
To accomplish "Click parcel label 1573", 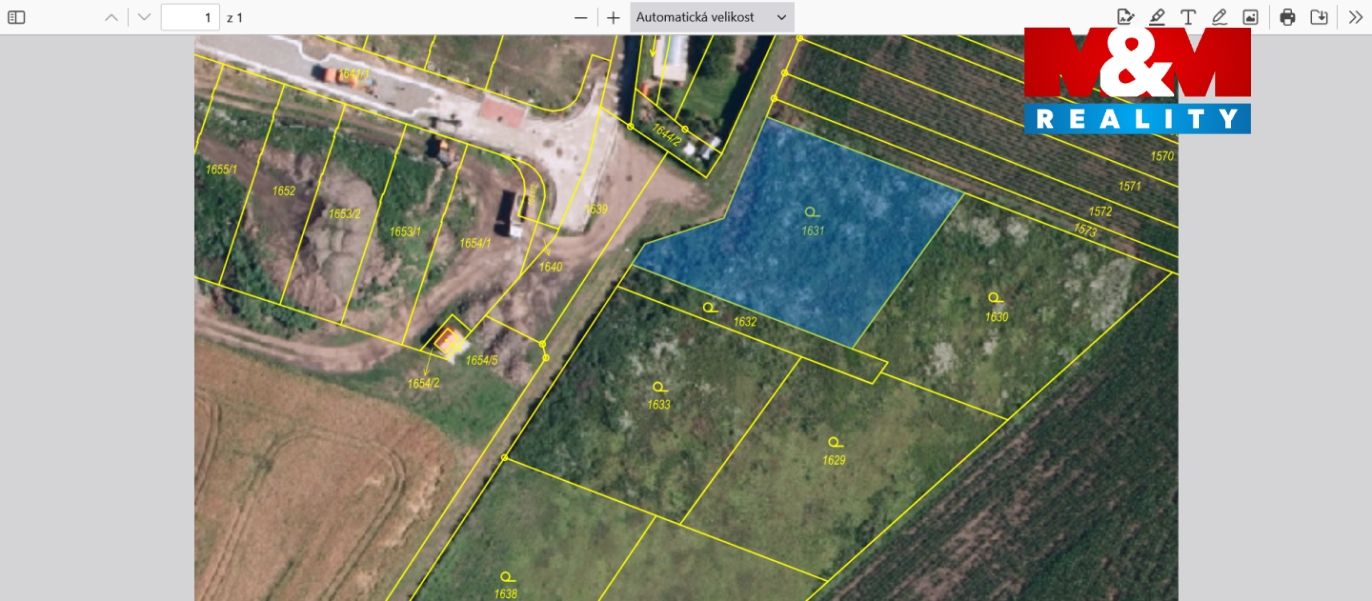I will pyautogui.click(x=1085, y=231).
